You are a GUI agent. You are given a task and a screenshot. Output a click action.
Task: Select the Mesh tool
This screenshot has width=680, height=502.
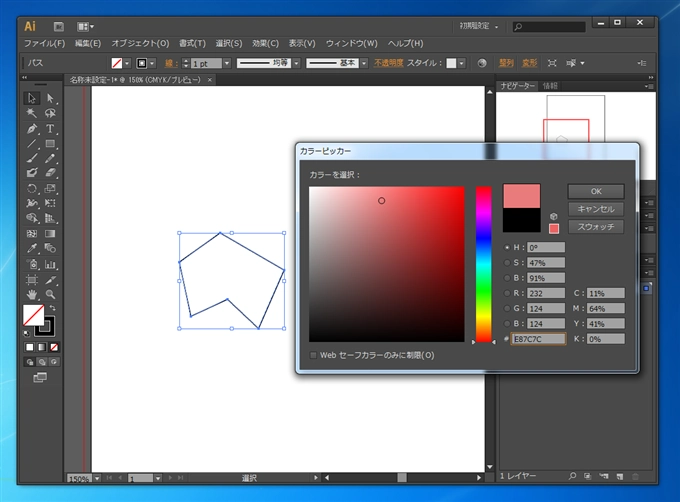(32, 234)
